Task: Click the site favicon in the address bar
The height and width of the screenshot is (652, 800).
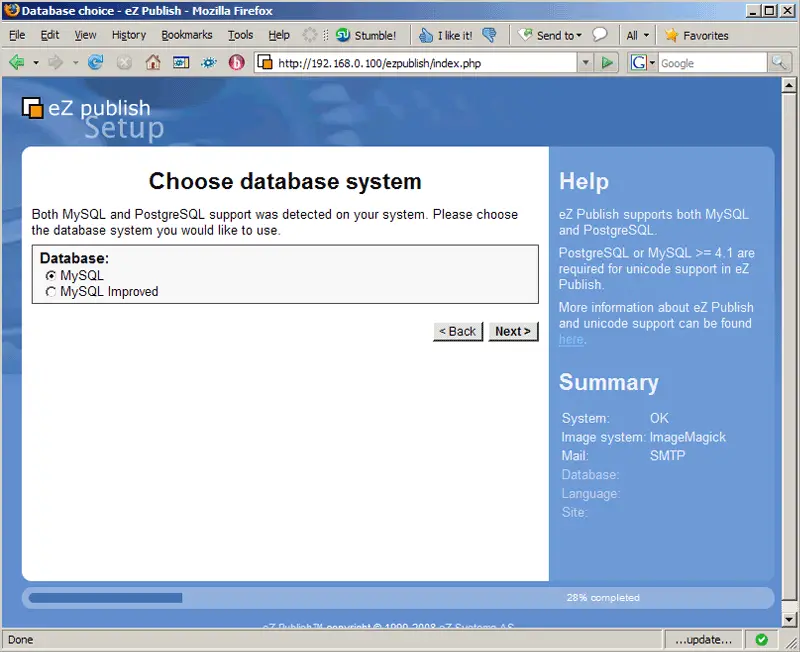Action: pyautogui.click(x=265, y=63)
